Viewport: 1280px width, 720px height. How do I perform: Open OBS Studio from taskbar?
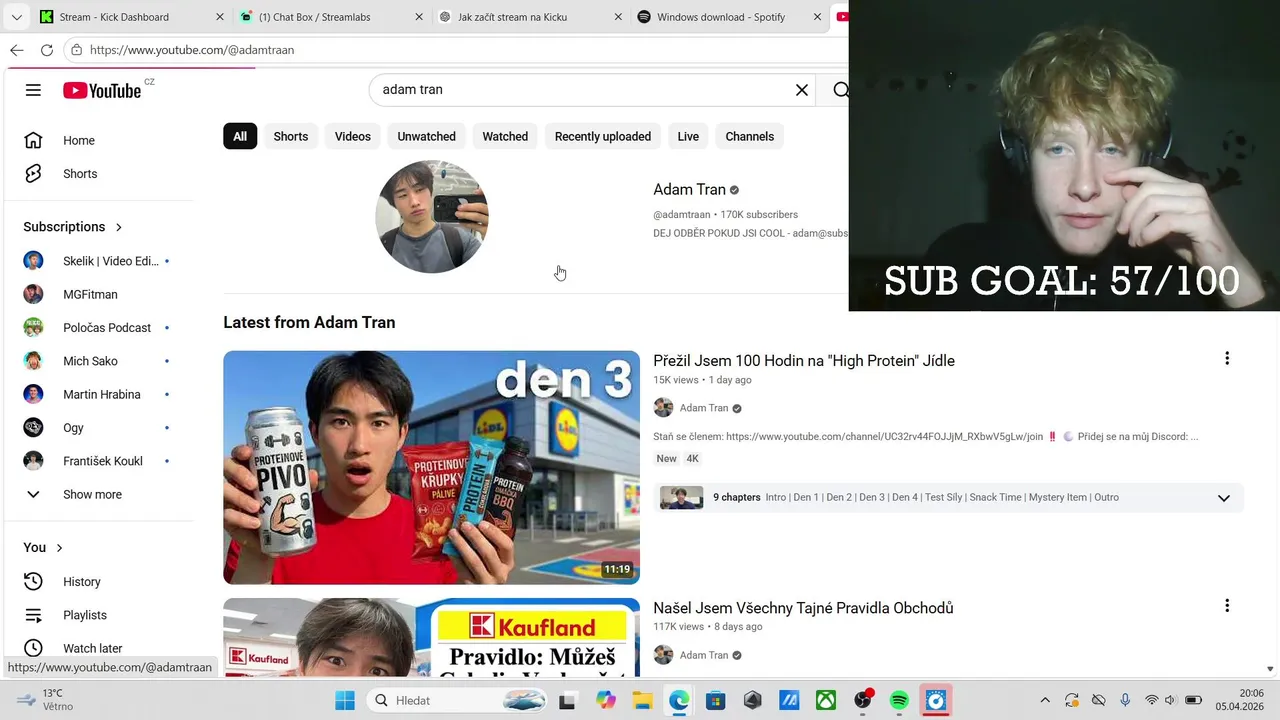(x=863, y=700)
